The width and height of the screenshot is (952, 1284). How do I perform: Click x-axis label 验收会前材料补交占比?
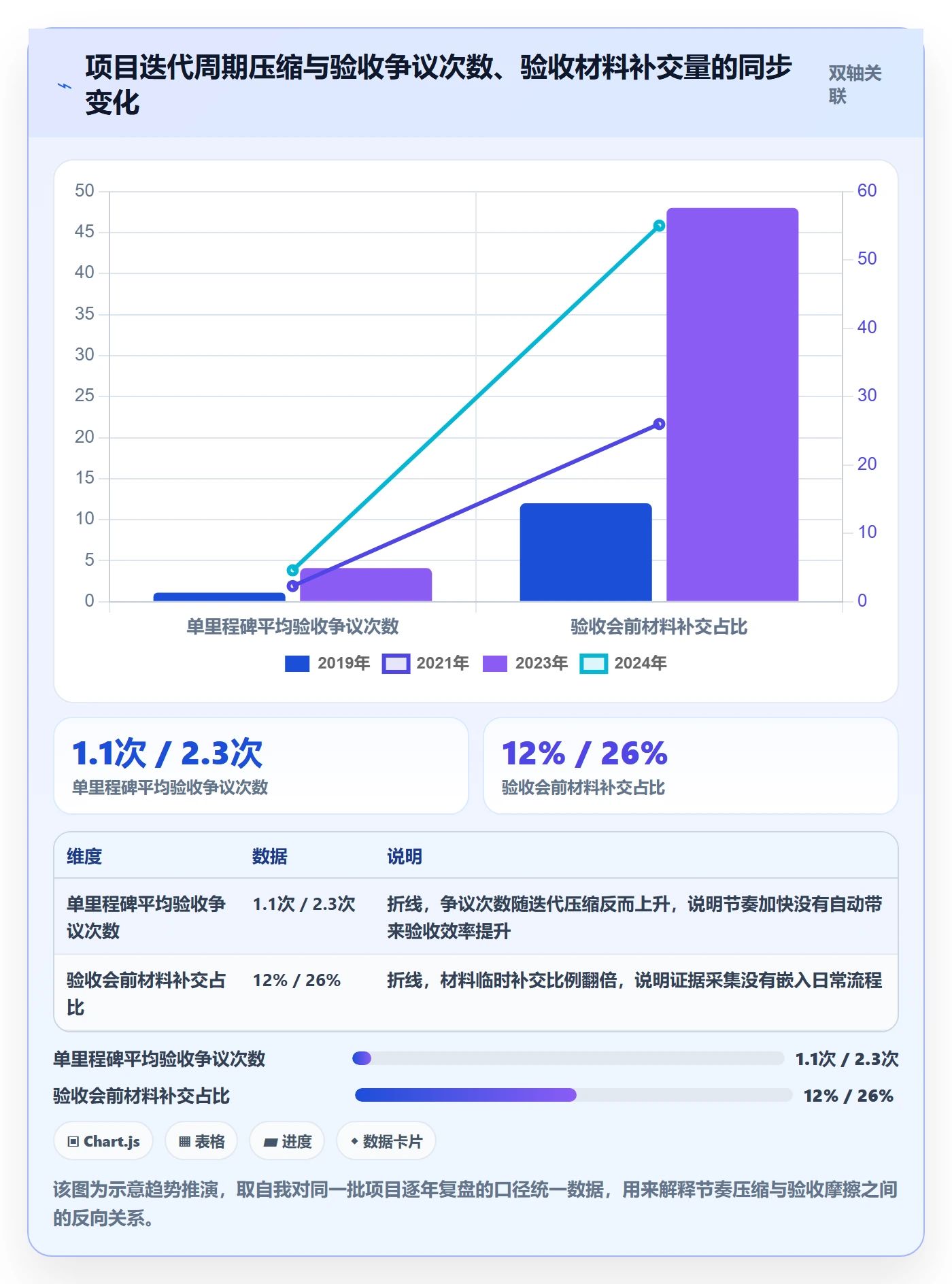[659, 626]
